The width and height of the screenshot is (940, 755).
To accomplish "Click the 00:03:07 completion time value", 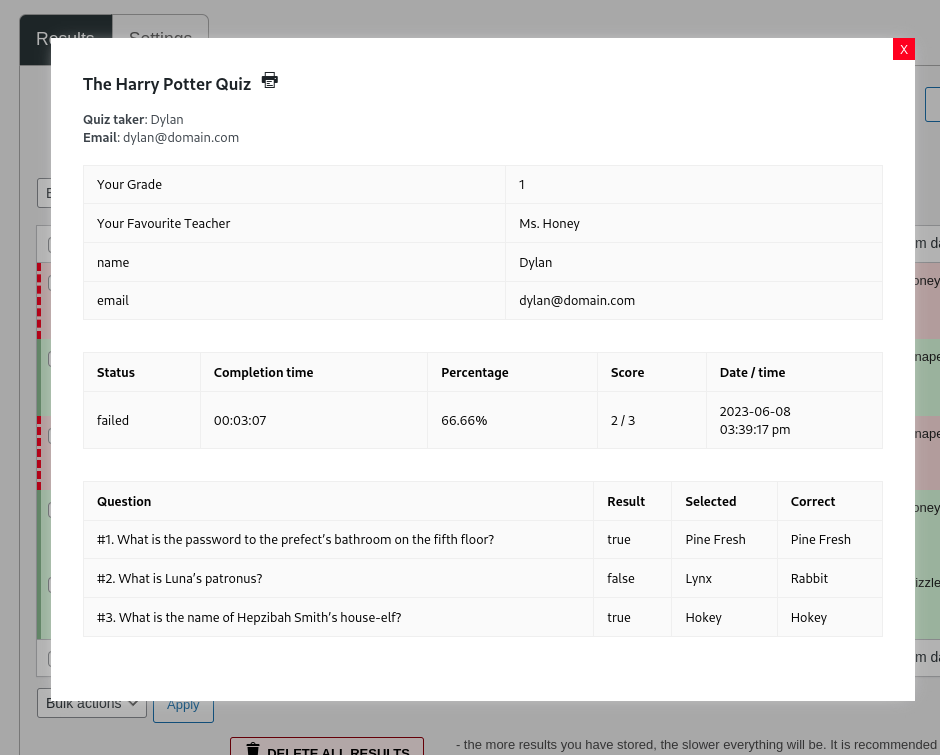I will [x=240, y=420].
